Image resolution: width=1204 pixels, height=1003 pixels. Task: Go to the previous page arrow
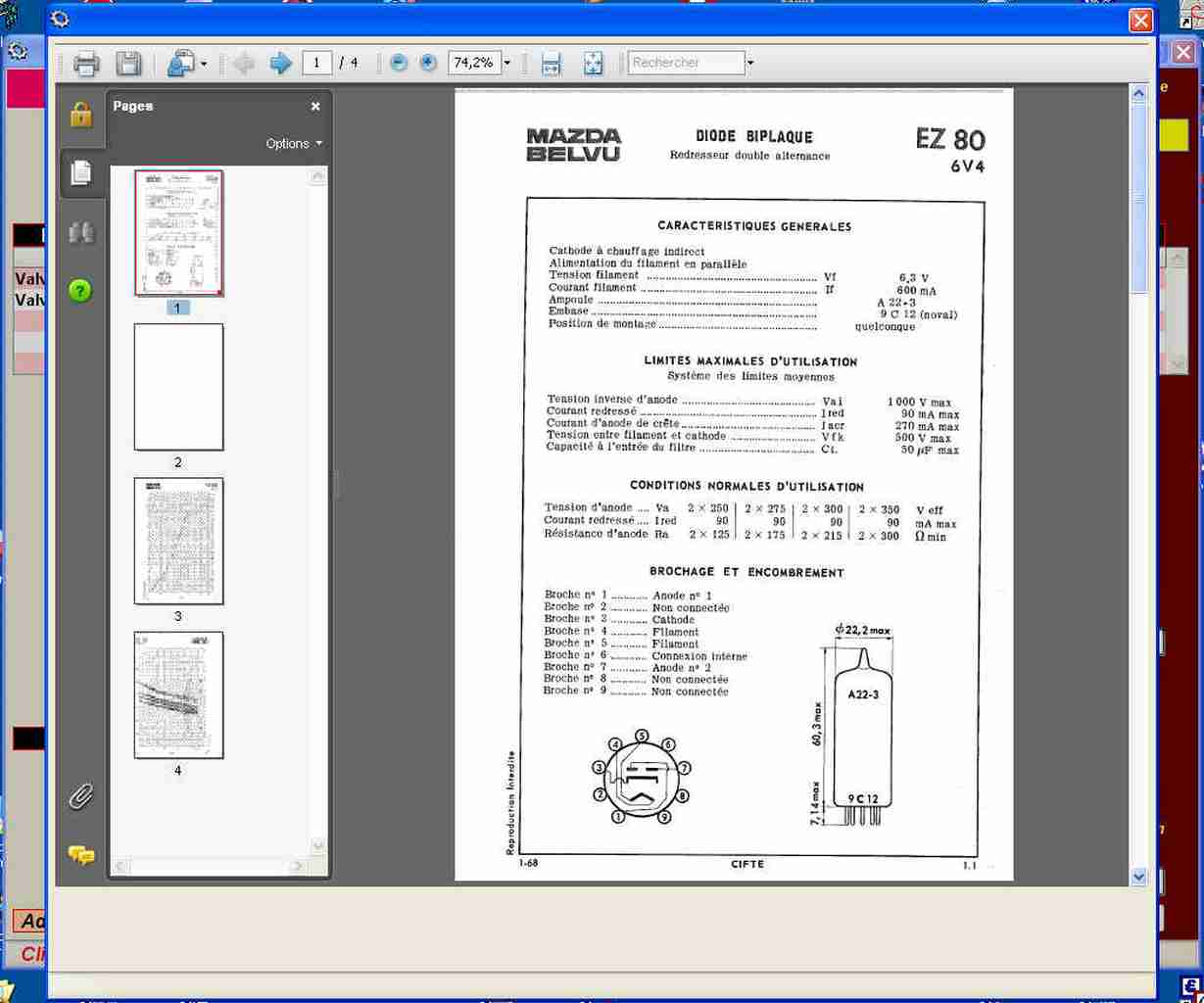[244, 63]
